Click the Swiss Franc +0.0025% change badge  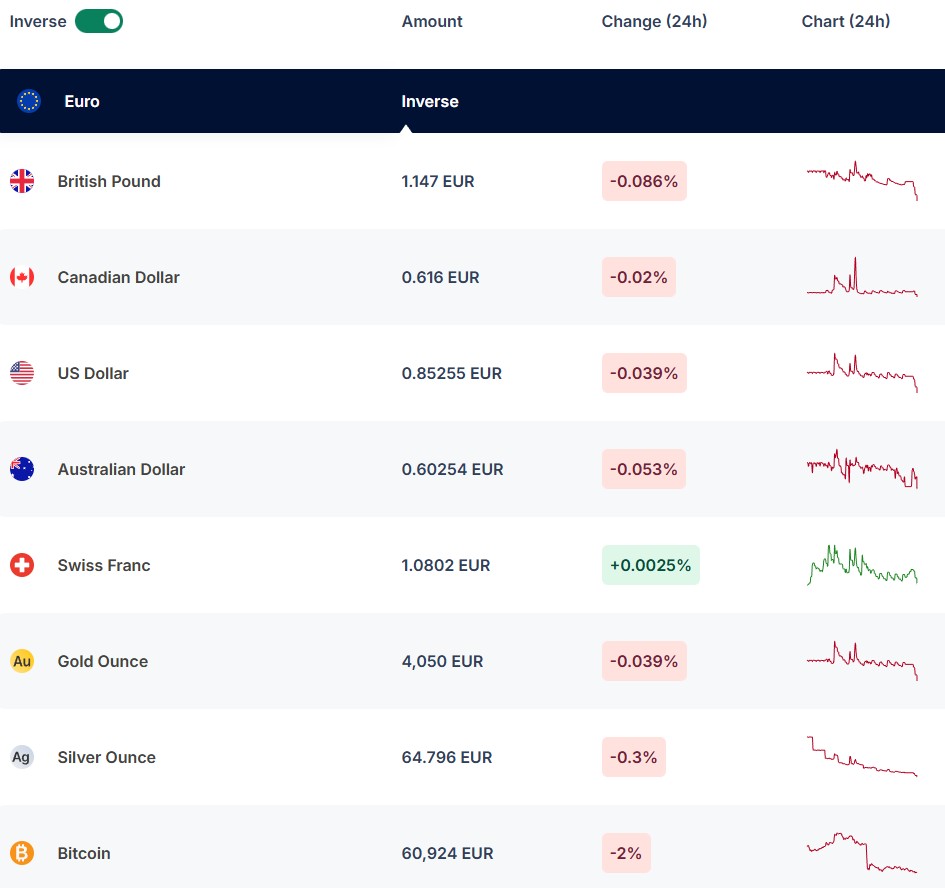[x=650, y=565]
